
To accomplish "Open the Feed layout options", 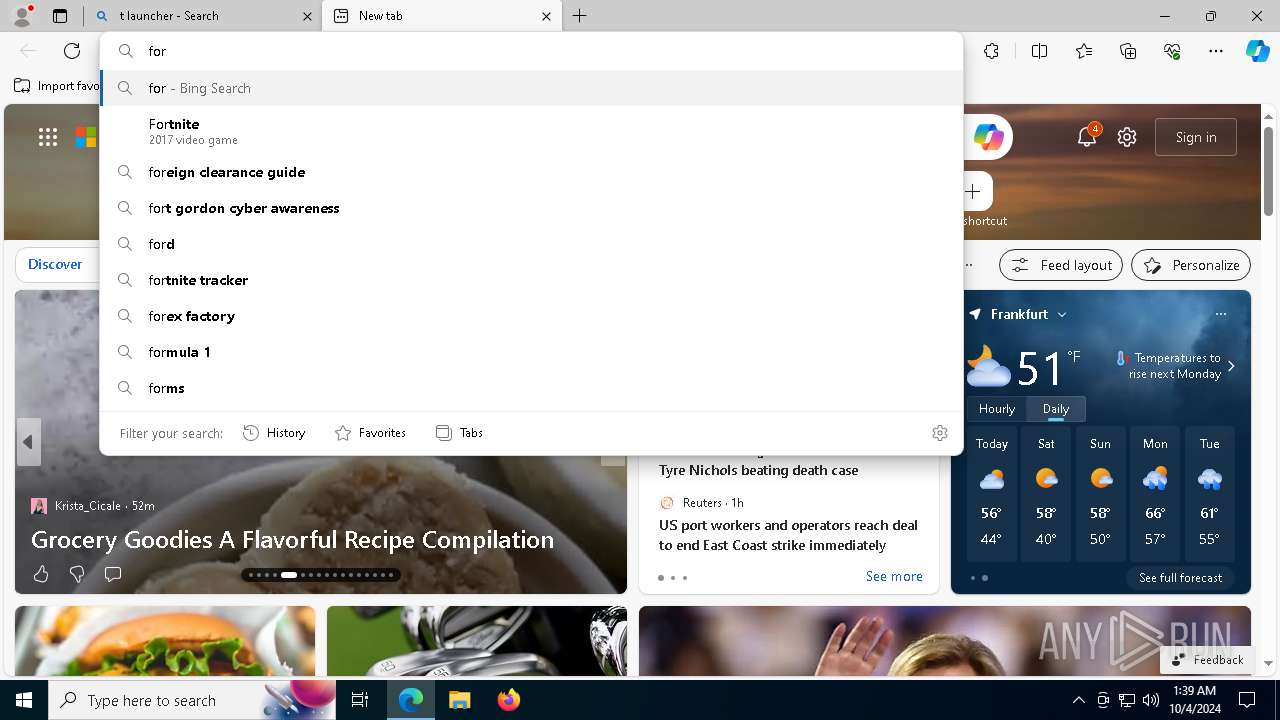I will [1061, 265].
